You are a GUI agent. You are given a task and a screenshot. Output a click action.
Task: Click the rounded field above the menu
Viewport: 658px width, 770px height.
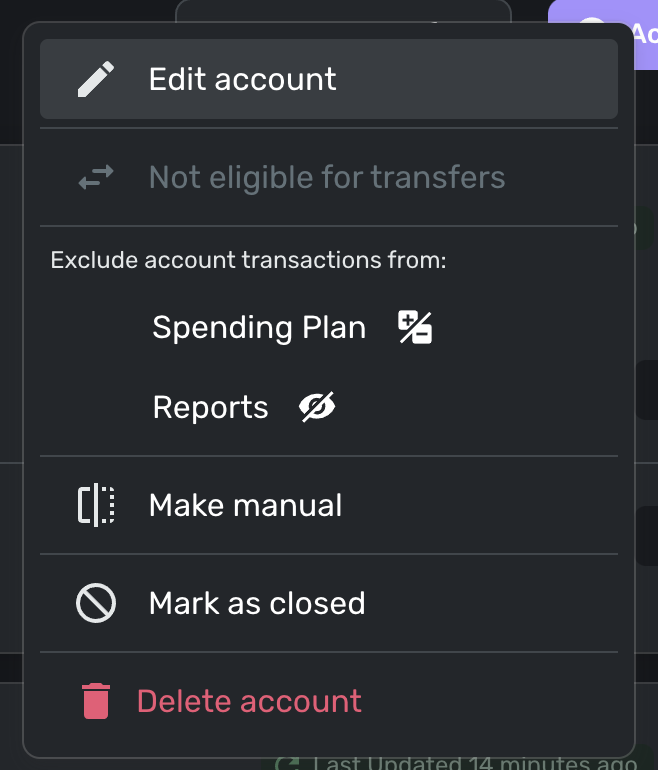pyautogui.click(x=343, y=12)
